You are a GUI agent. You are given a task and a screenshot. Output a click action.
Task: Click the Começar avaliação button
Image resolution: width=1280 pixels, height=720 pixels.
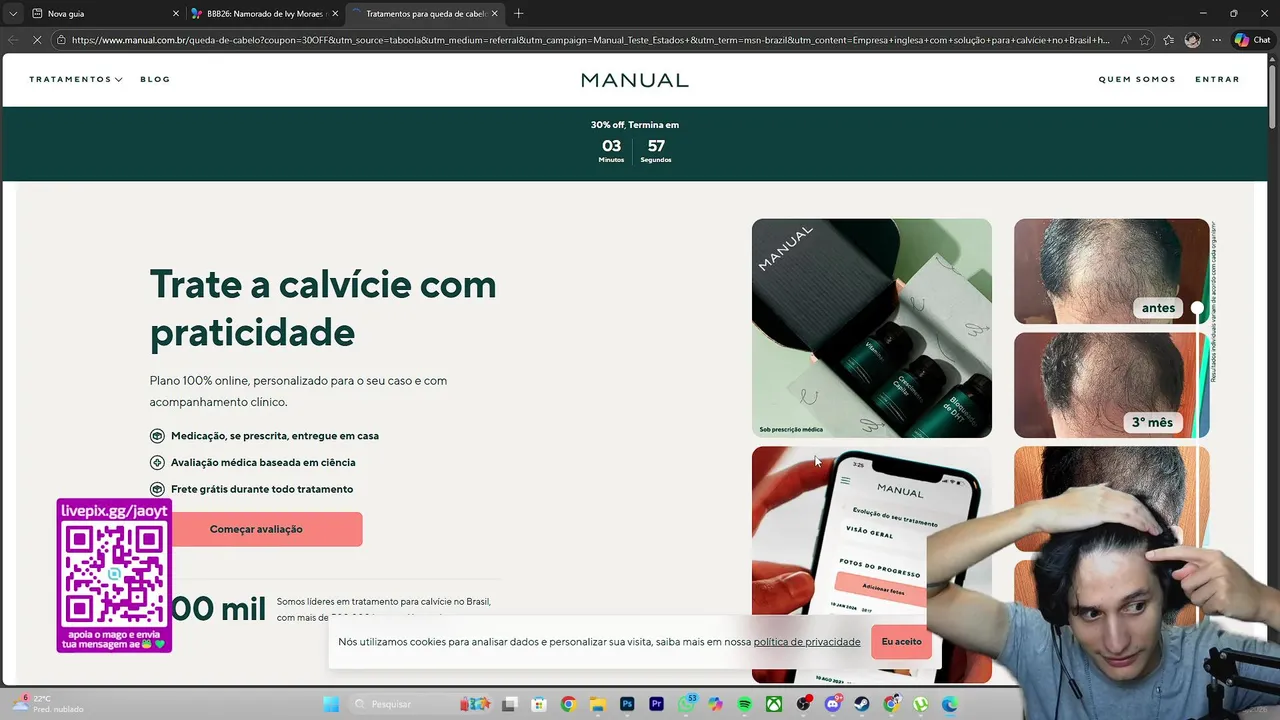pyautogui.click(x=256, y=529)
